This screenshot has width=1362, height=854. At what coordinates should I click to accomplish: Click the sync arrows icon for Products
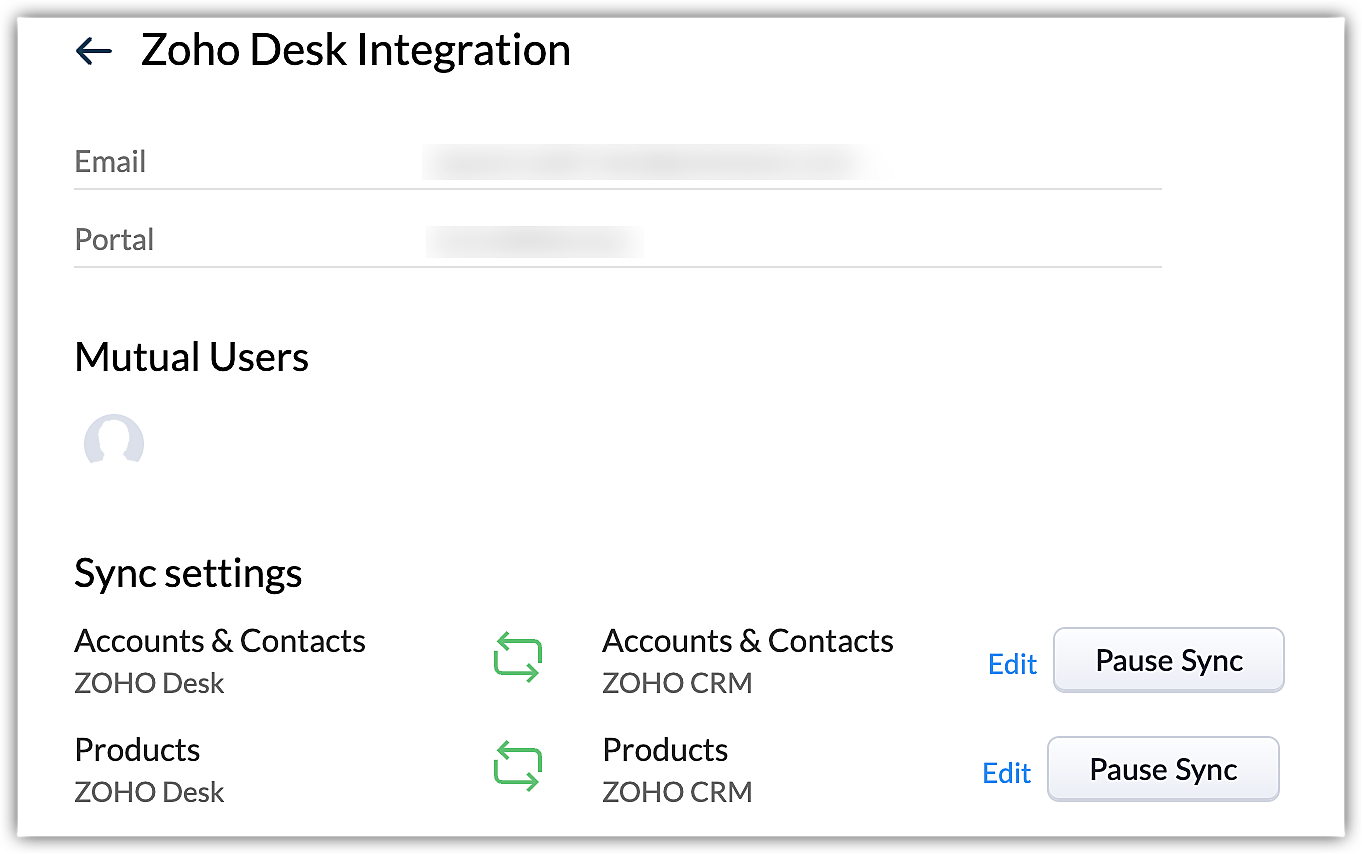(x=518, y=769)
